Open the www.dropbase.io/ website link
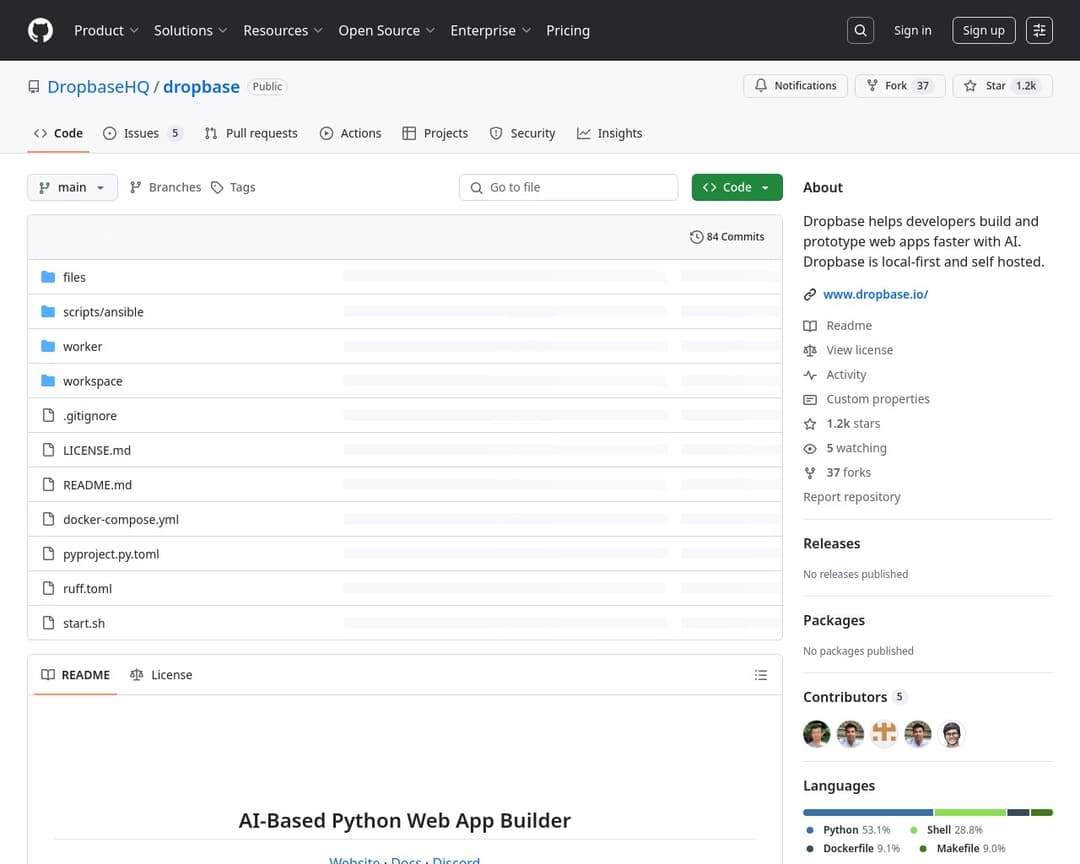1080x864 pixels. (875, 294)
